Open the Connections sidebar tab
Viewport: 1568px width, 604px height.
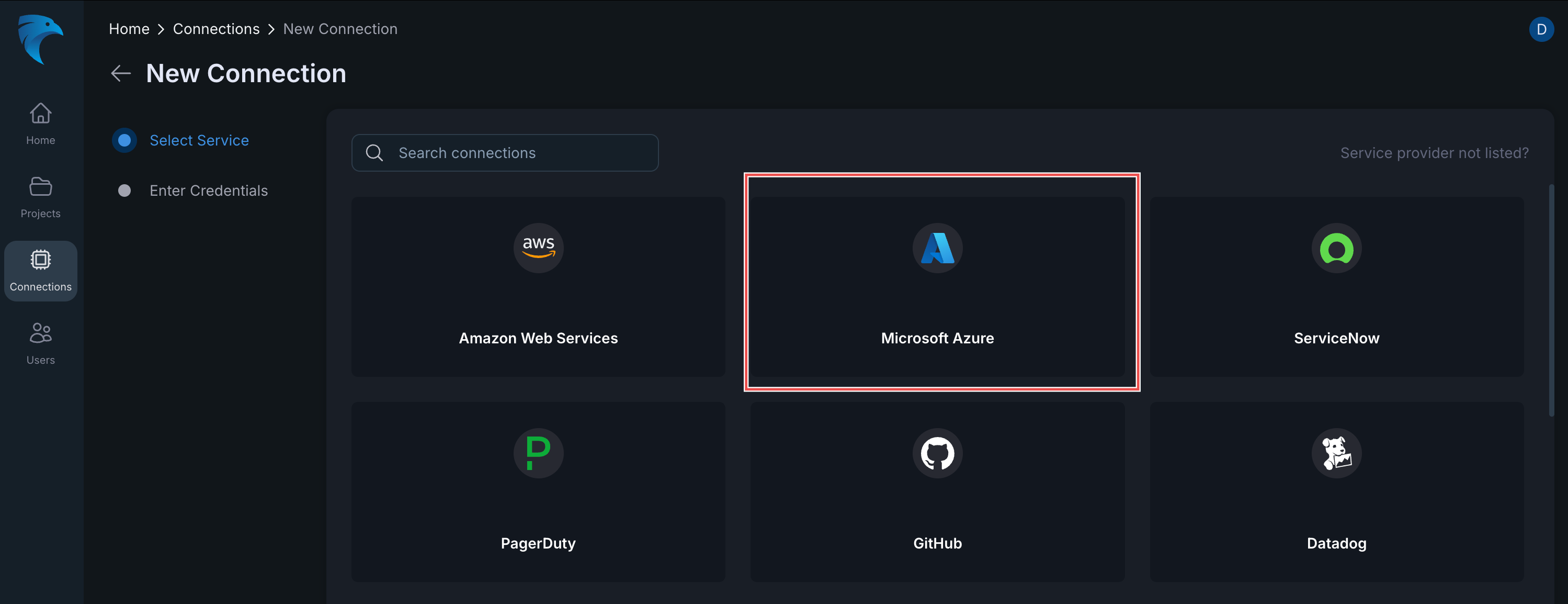pyautogui.click(x=40, y=271)
